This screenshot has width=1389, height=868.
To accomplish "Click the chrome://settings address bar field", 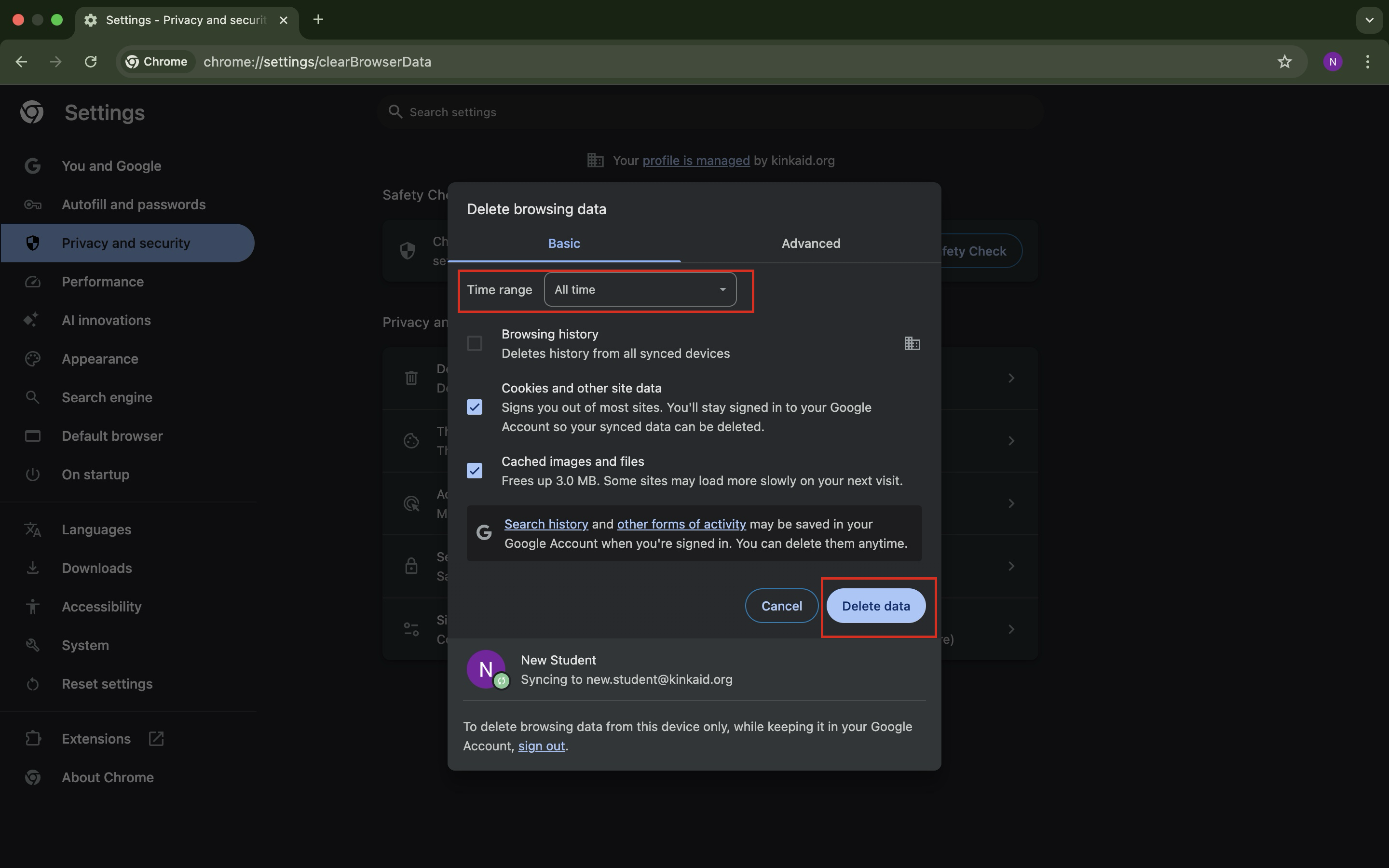I will [x=689, y=61].
